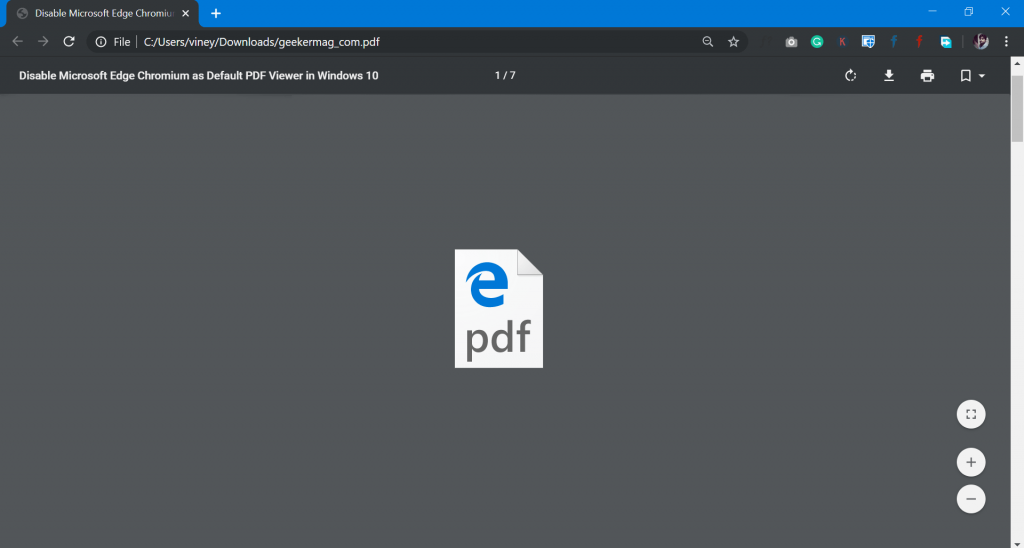Download the PDF file
The height and width of the screenshot is (548, 1024).
[889, 76]
